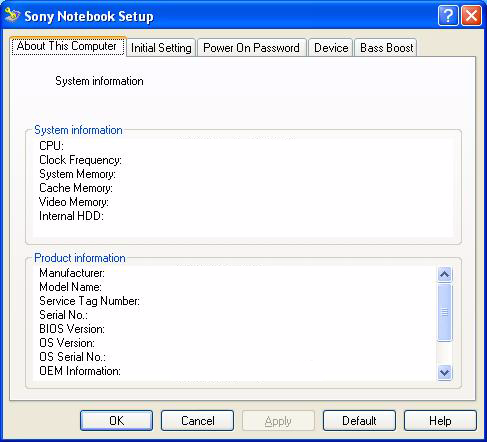Select the CPU: row
Image resolution: width=487 pixels, height=442 pixels.
coord(51,146)
